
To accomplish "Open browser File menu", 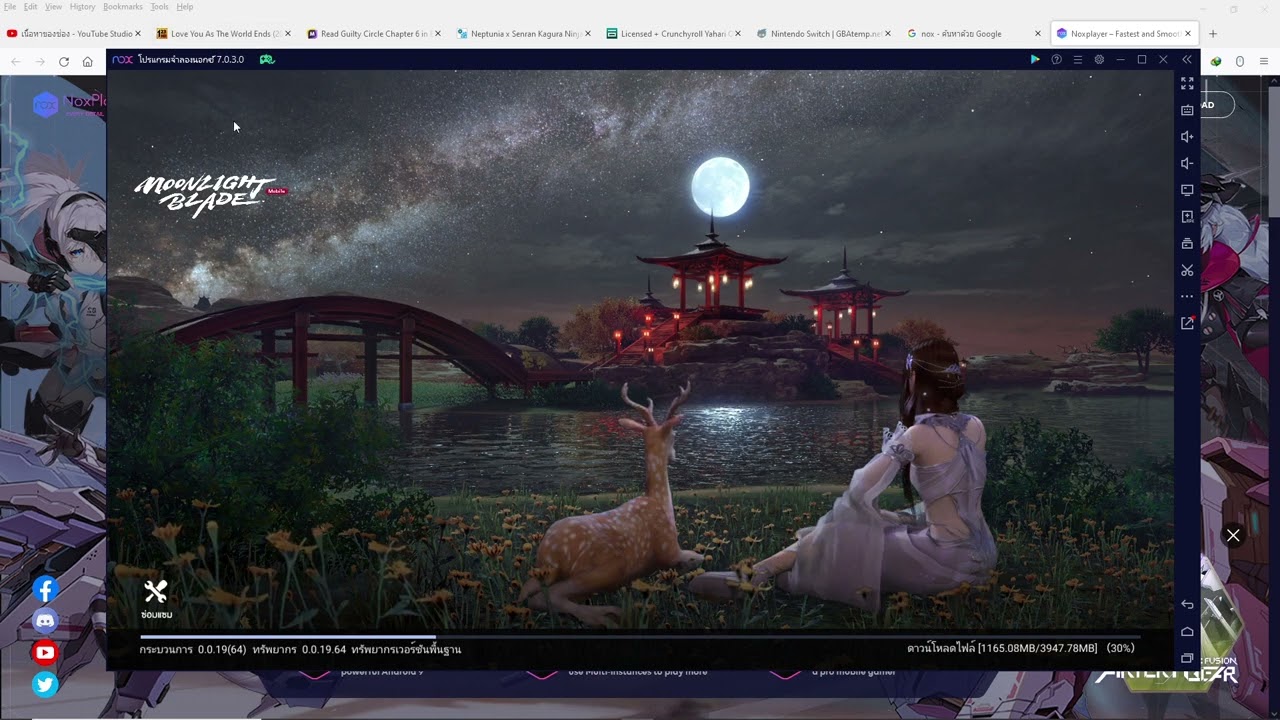I will (x=10, y=7).
